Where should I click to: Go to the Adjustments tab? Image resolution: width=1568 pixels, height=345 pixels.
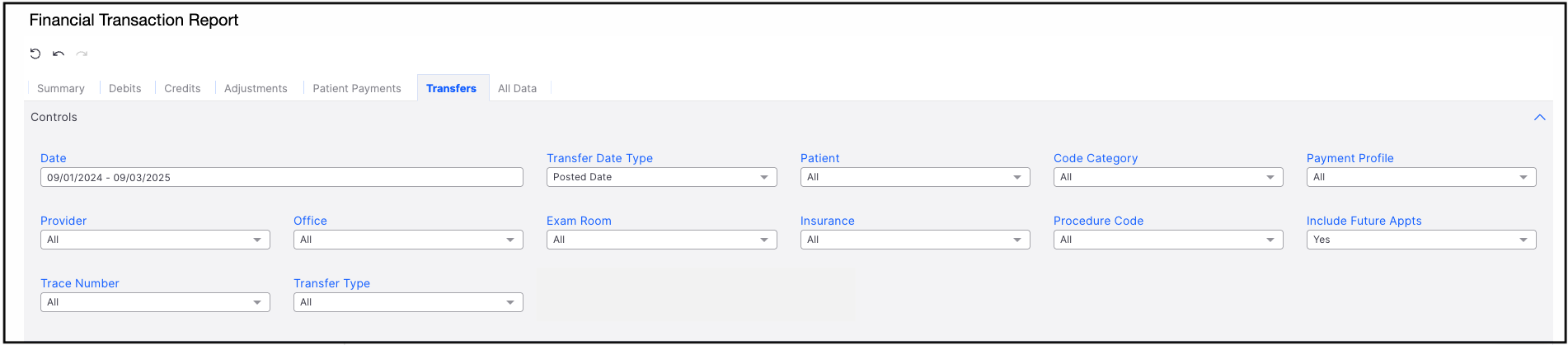(x=256, y=88)
